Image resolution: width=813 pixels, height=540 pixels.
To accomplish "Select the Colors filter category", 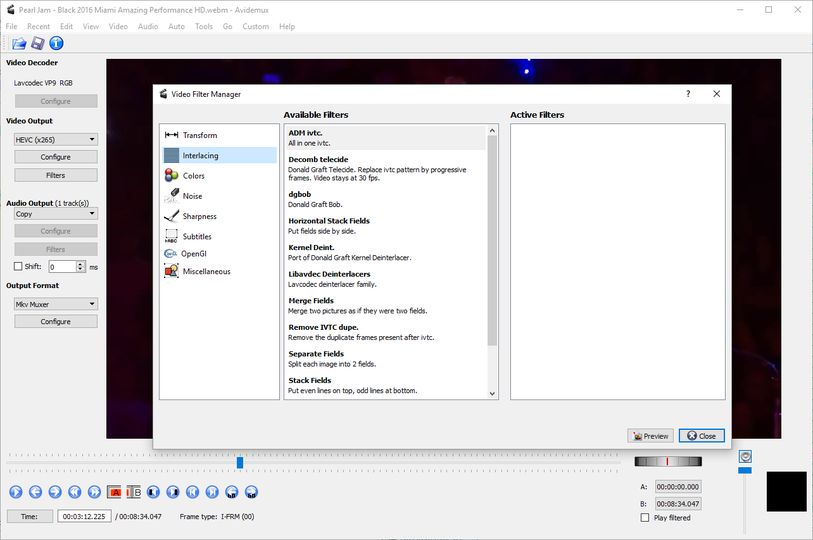I will point(219,175).
